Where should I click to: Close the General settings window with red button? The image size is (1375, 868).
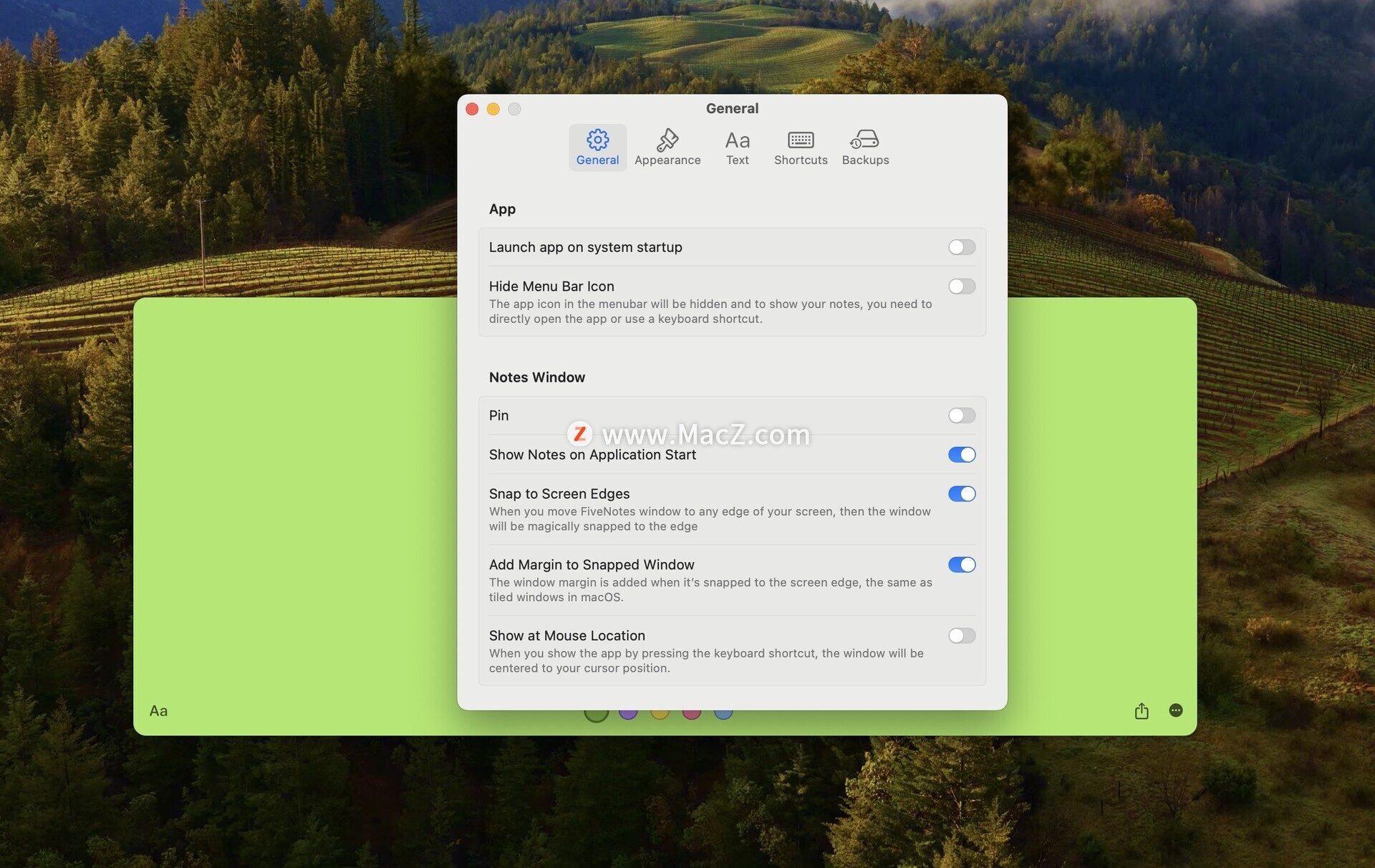472,109
